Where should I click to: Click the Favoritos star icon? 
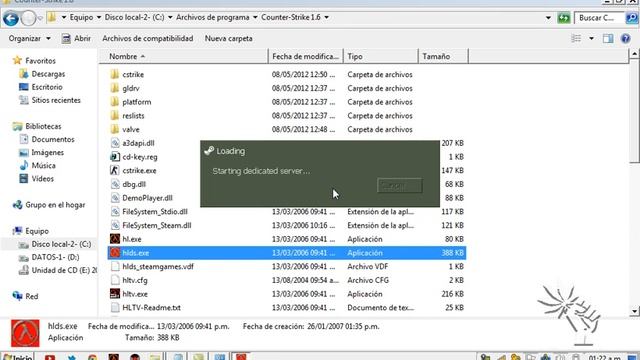(17, 60)
